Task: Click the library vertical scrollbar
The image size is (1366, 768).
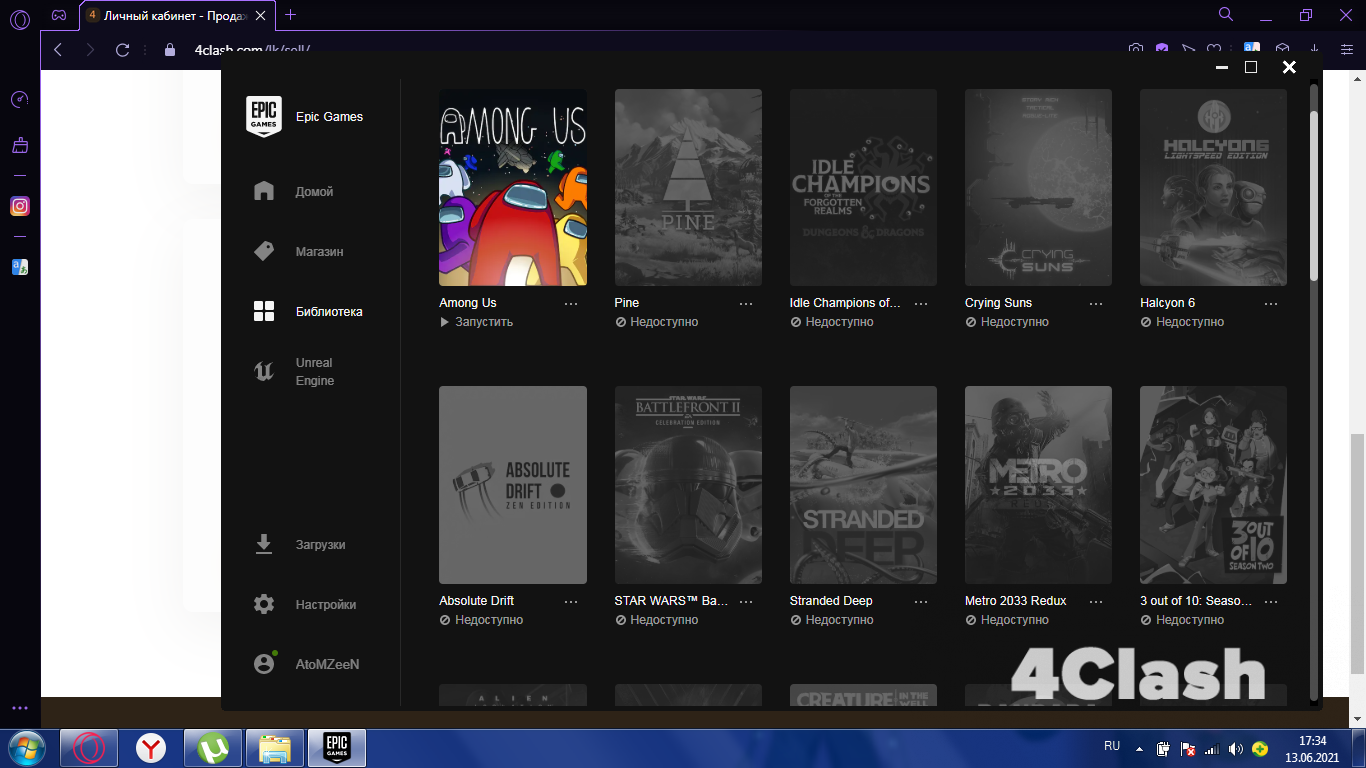Action: click(1314, 195)
